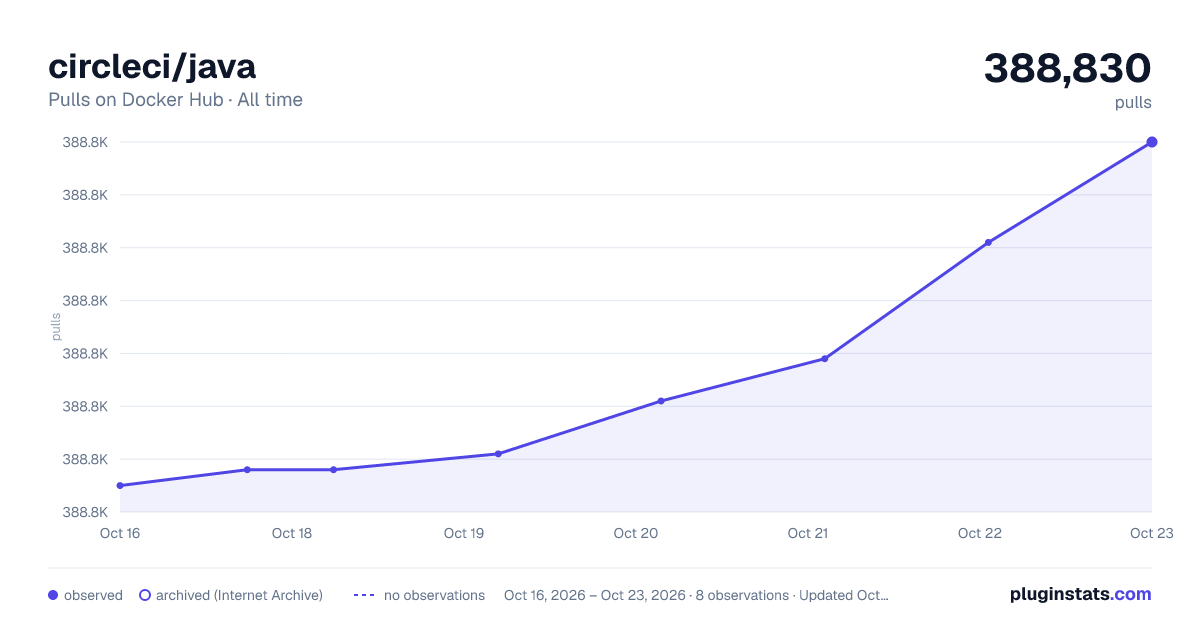Click the filled 'observed' legend marker
Viewport: 1200px width, 630px height.
tap(53, 595)
